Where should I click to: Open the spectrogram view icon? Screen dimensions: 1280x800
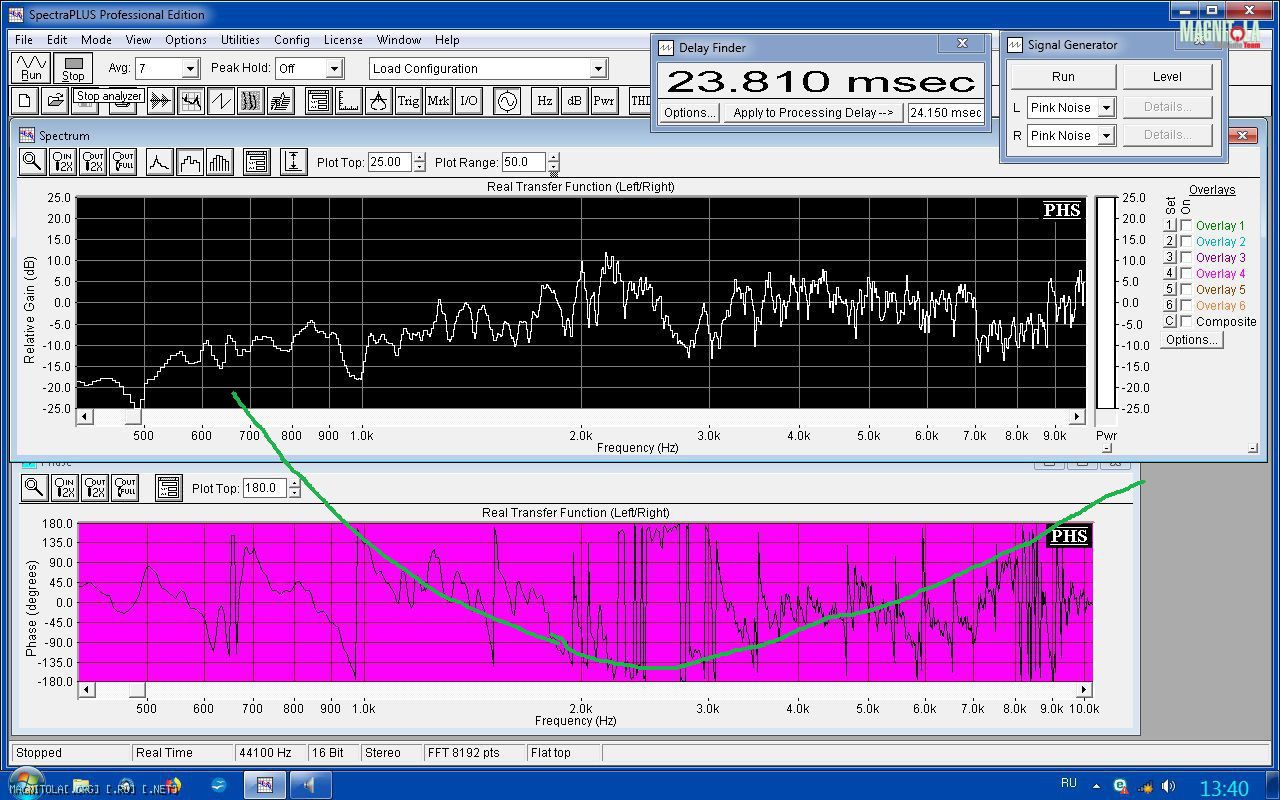pyautogui.click(x=250, y=101)
